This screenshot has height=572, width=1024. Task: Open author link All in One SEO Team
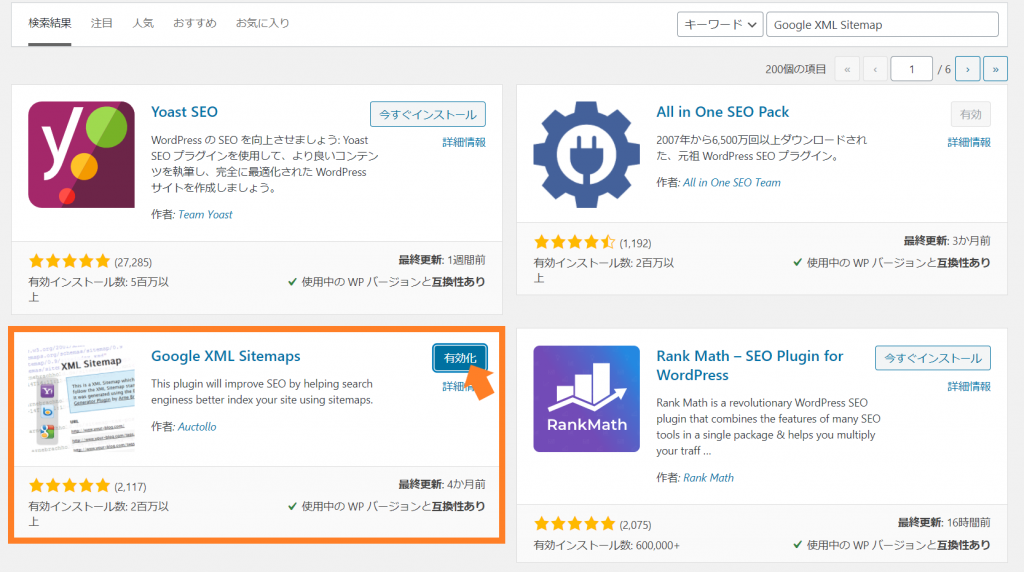(731, 182)
